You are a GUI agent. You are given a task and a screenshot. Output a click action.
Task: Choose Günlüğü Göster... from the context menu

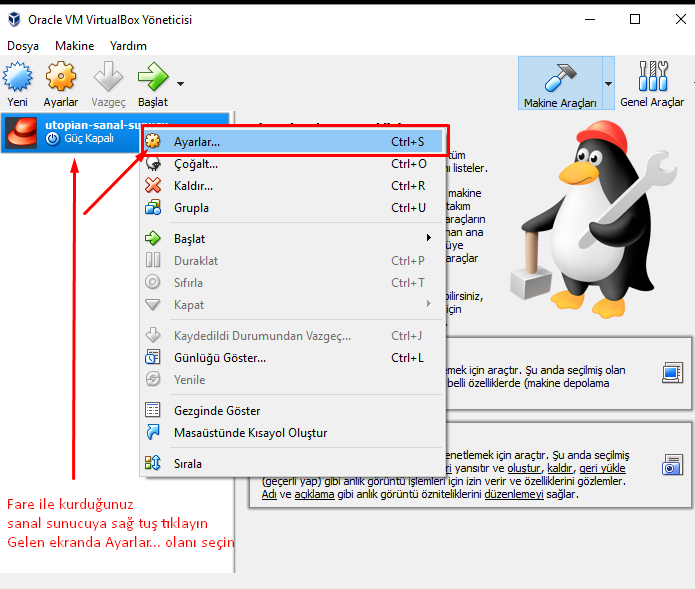click(293, 358)
